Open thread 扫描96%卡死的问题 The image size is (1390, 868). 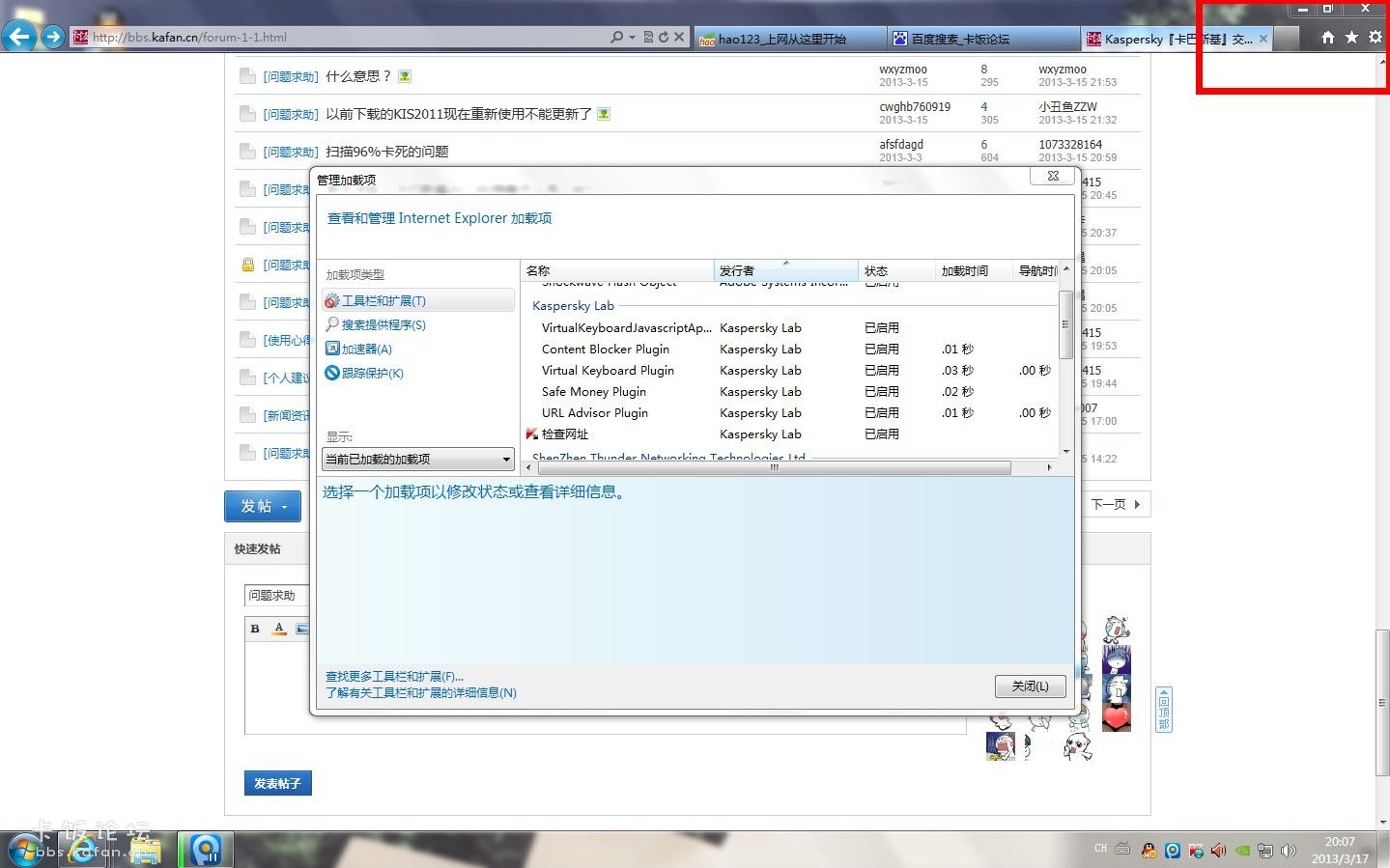387,152
